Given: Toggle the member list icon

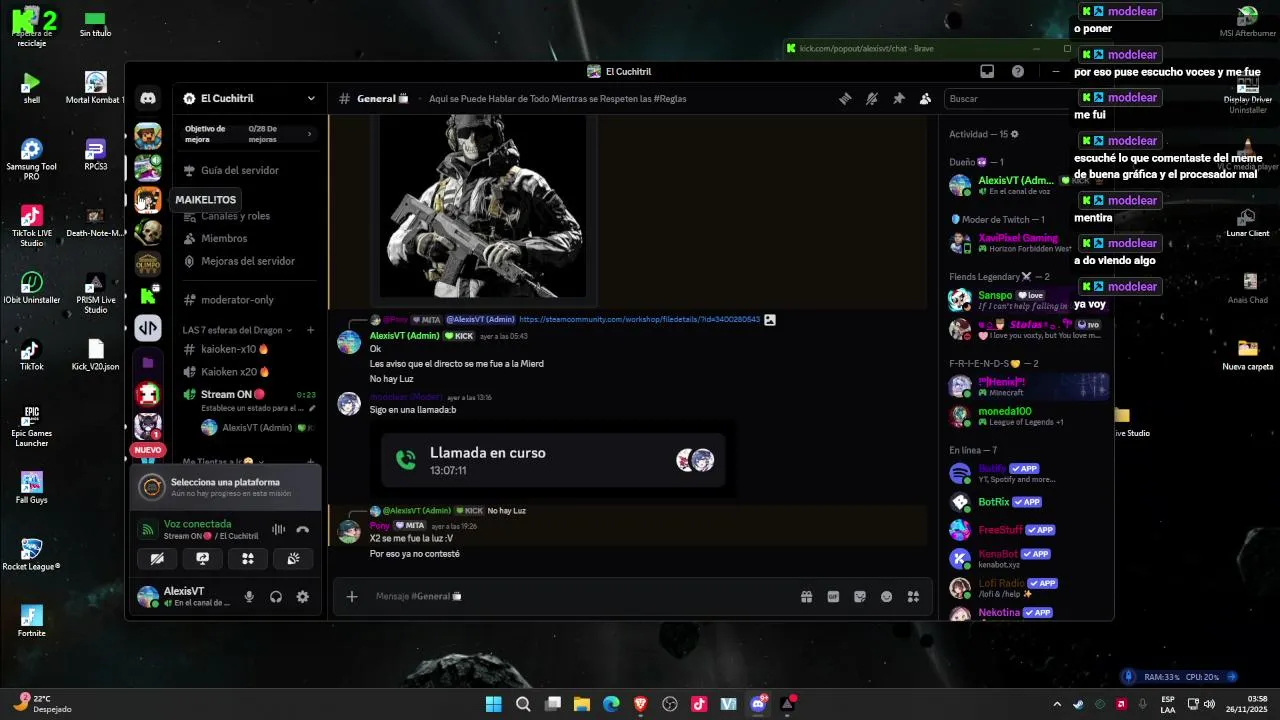Looking at the screenshot, I should click(925, 99).
